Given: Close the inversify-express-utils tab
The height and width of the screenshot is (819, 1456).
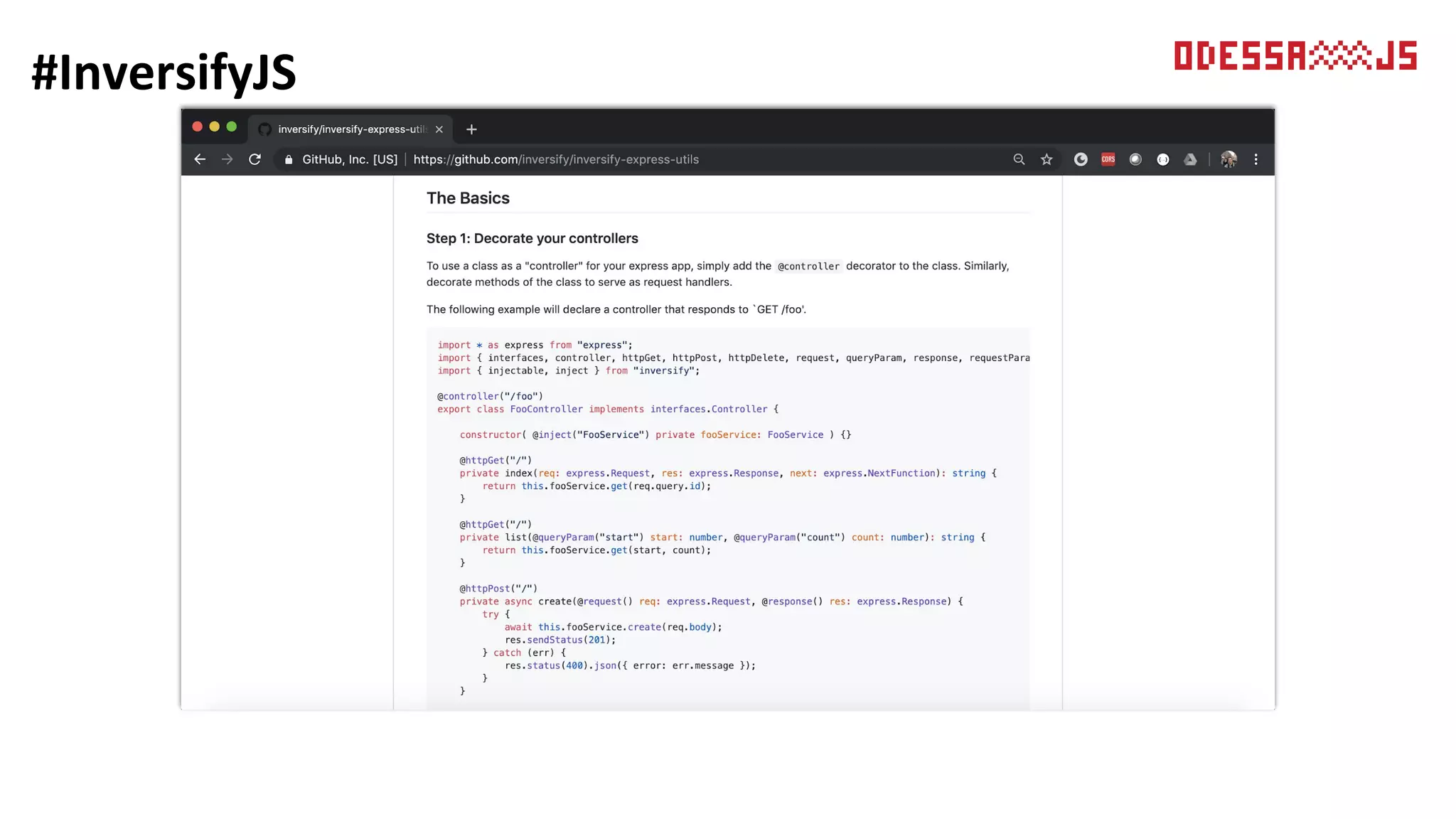Looking at the screenshot, I should click(439, 129).
